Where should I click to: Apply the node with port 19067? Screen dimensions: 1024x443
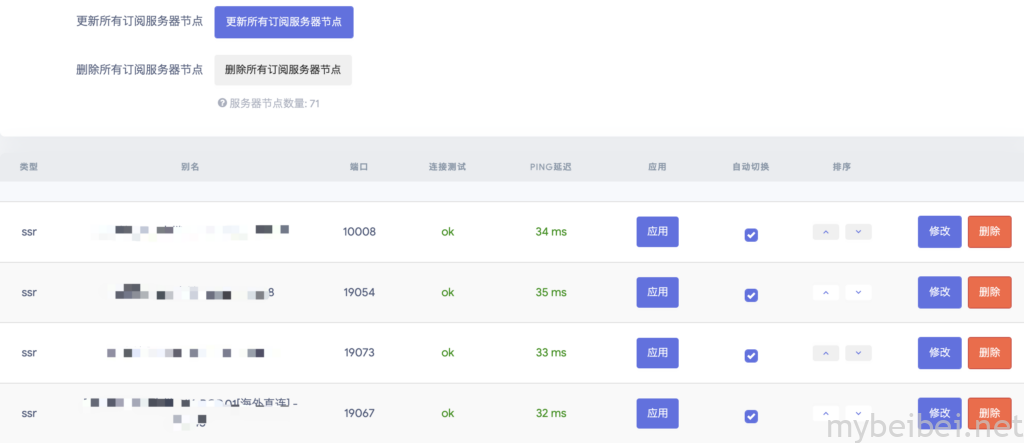(x=657, y=413)
